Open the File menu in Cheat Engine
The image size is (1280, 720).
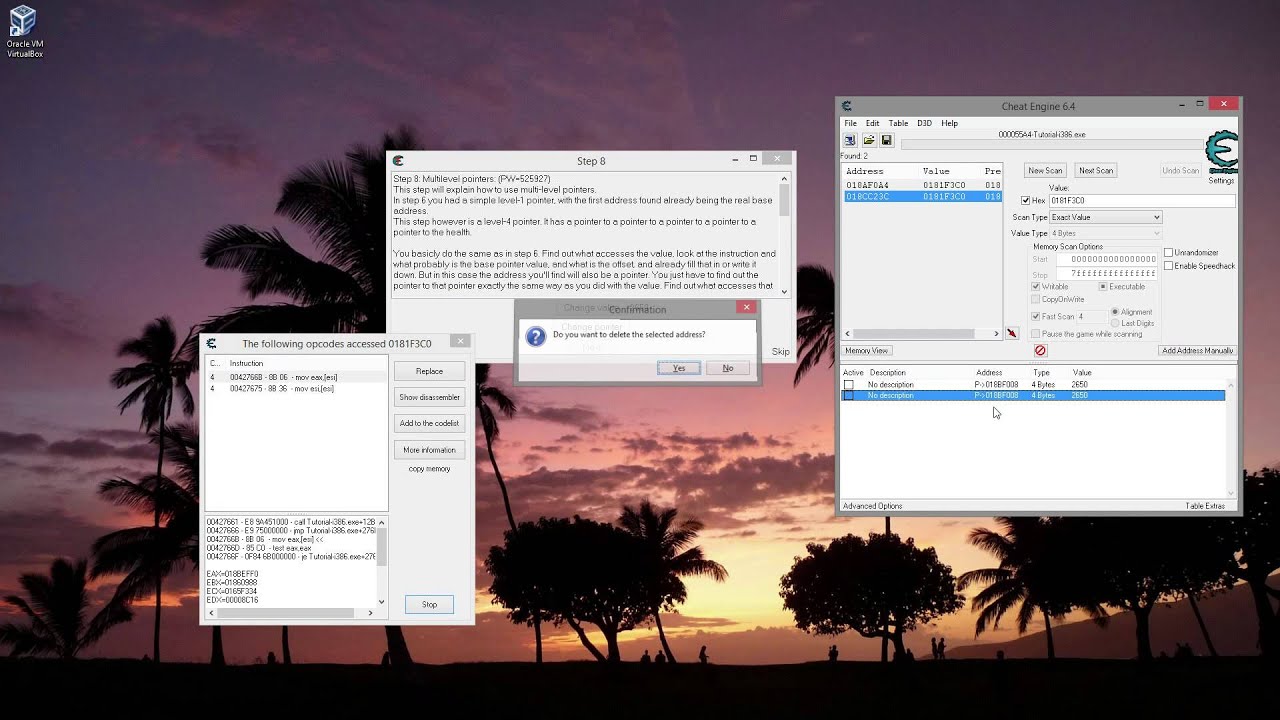pyautogui.click(x=850, y=123)
